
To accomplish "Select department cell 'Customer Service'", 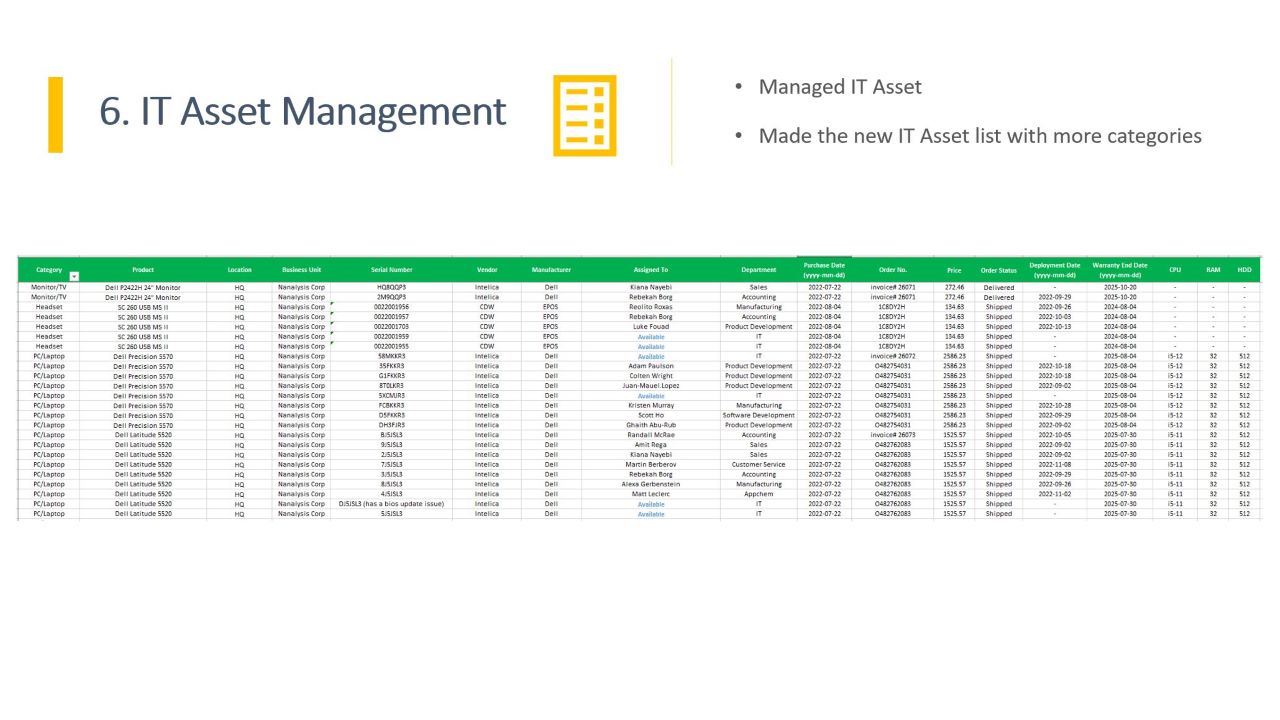I will [759, 465].
